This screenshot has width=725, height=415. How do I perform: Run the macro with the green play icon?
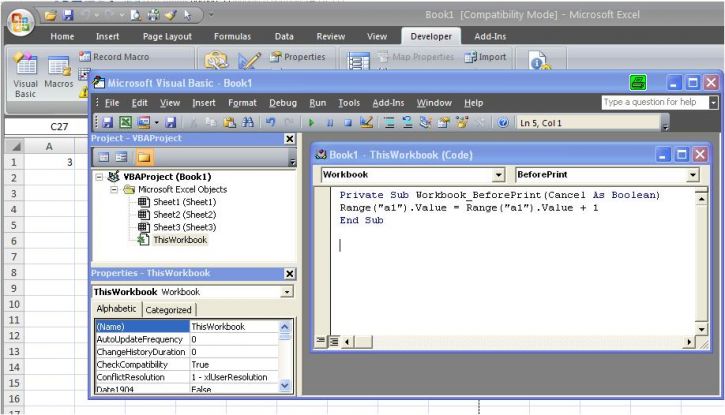(x=311, y=122)
